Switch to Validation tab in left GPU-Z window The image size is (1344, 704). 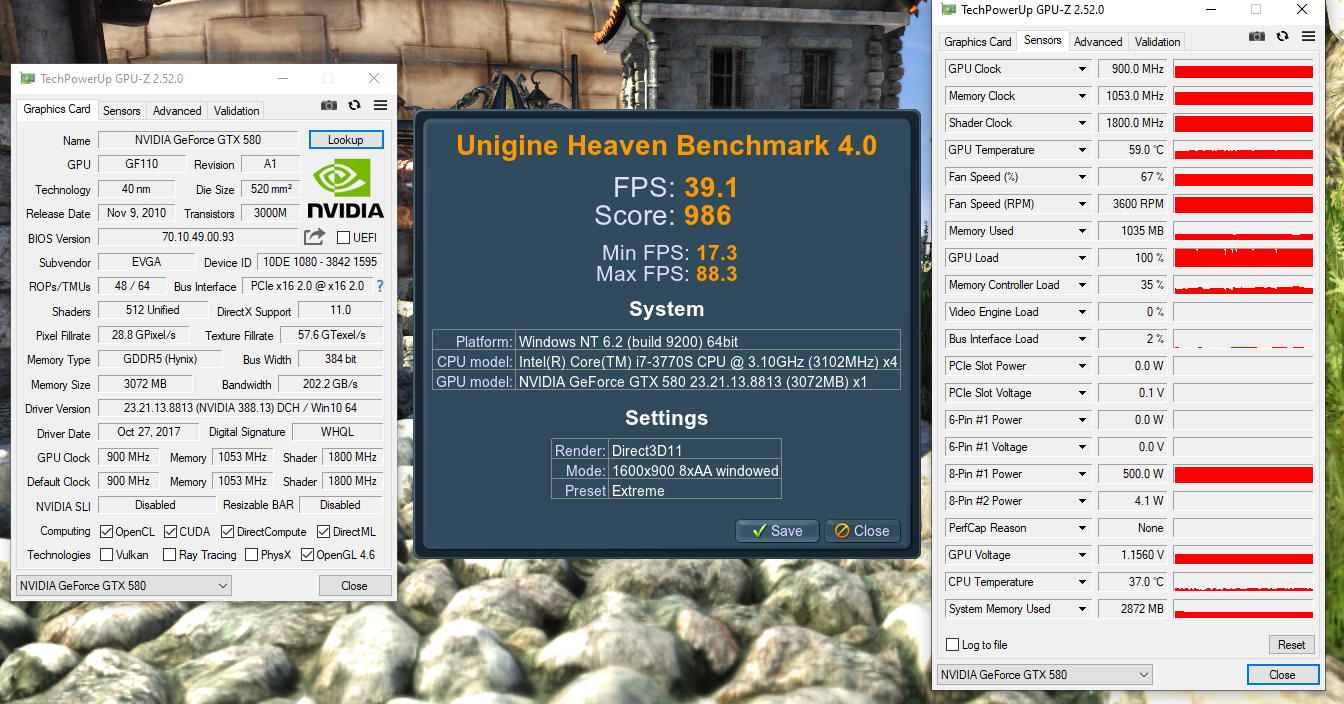237,111
